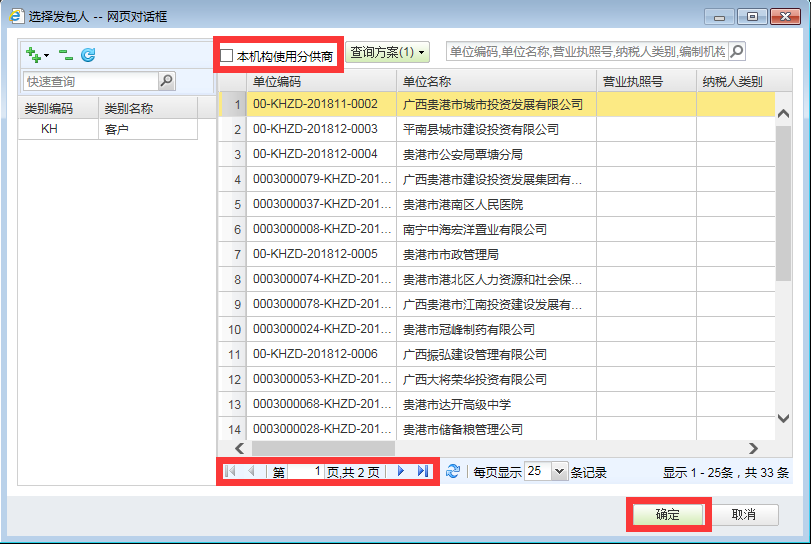Click the 类别编码 column header

(58, 108)
